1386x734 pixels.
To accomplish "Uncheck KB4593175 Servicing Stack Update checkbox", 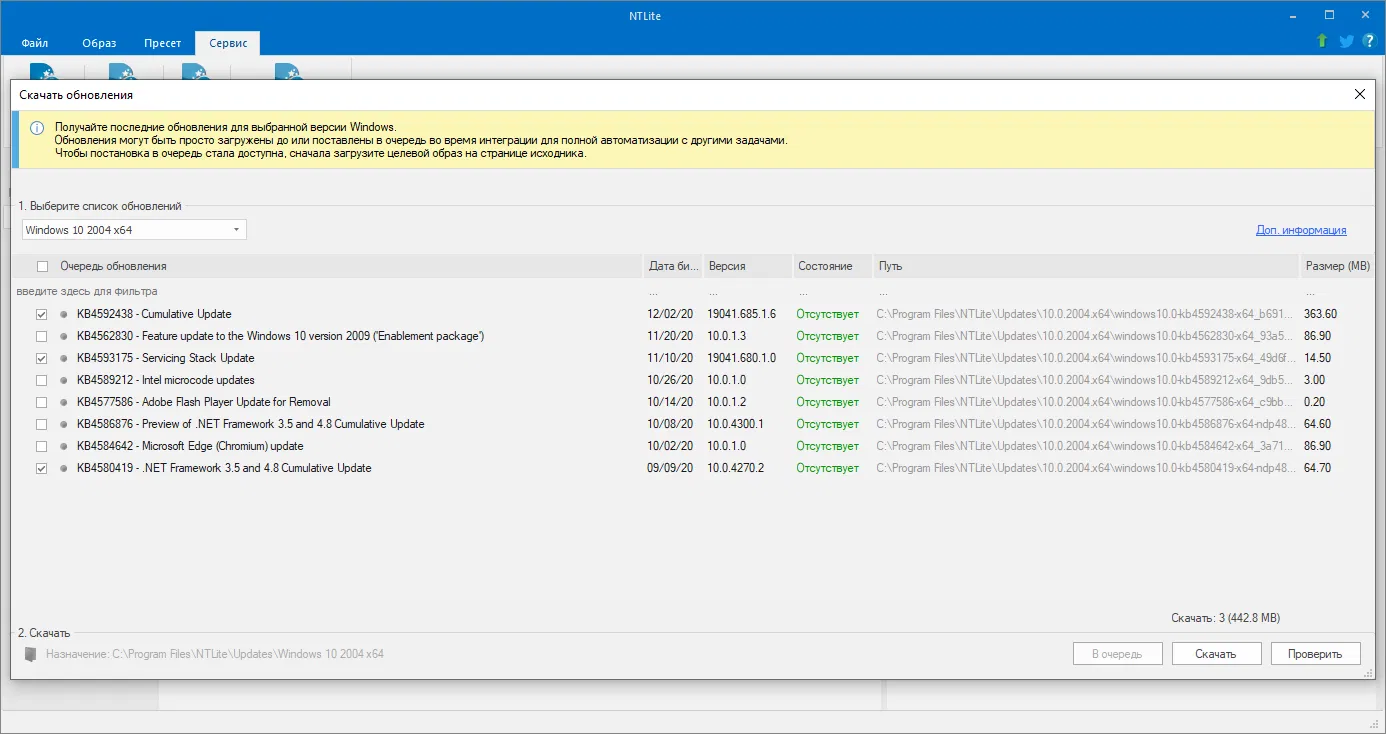I will (x=42, y=358).
